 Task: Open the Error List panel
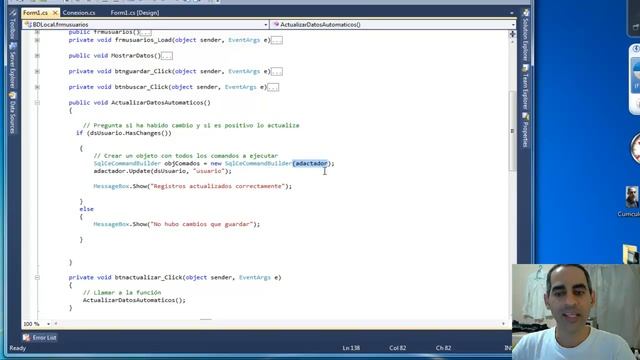[40, 338]
